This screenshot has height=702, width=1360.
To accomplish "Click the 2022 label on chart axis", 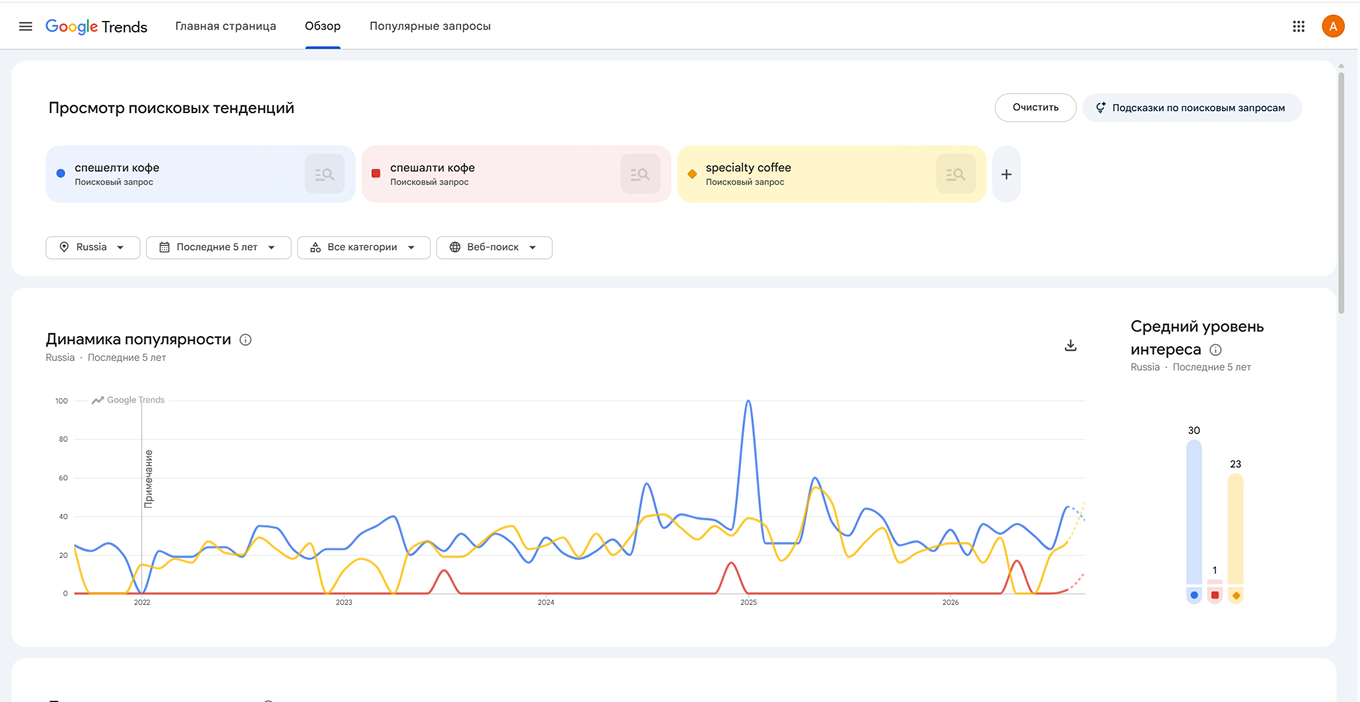I will coord(142,603).
